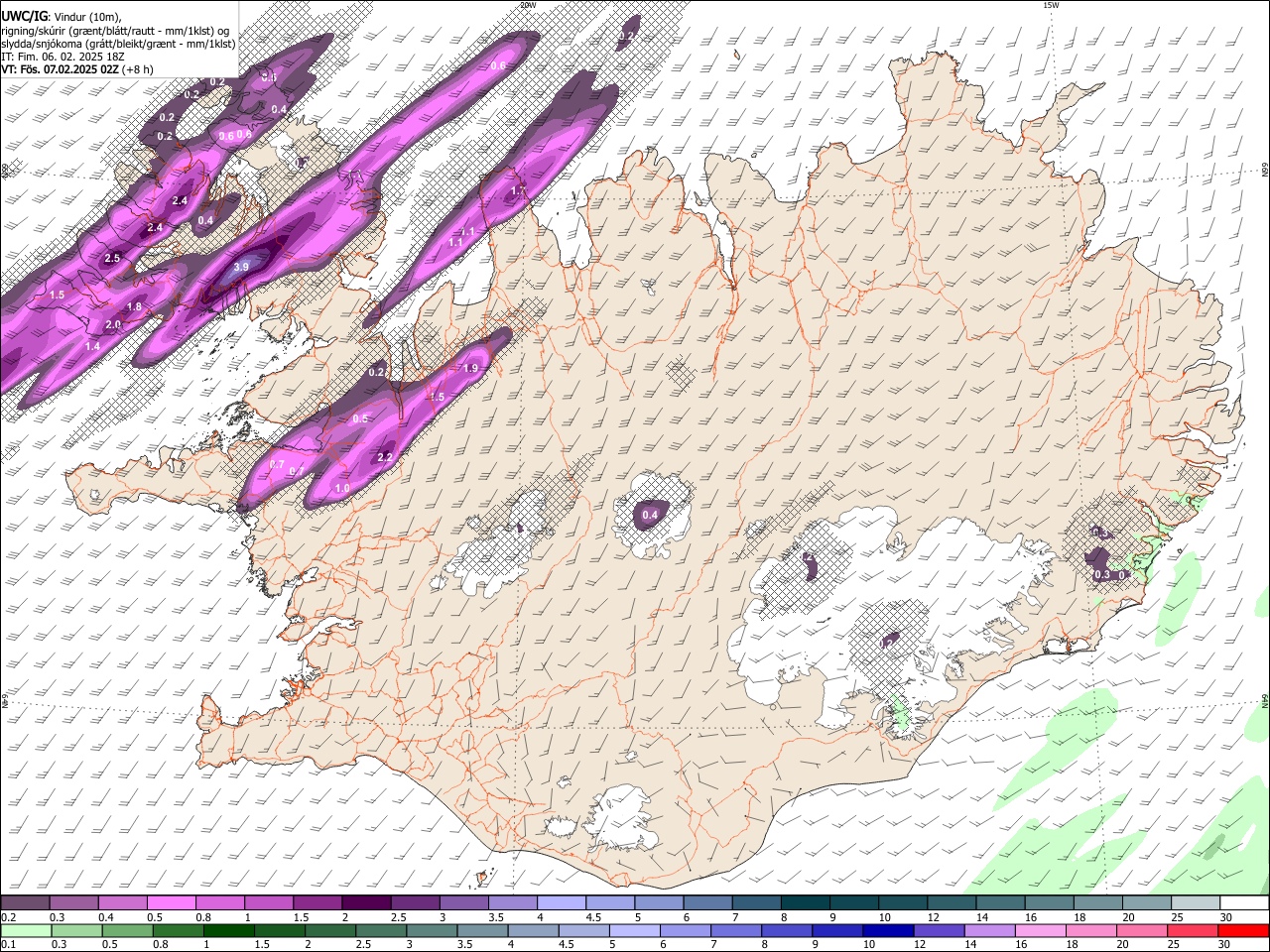This screenshot has height=952, width=1270.
Task: Click the dark blue legend swatch between 10 and 12
Action: (886, 931)
